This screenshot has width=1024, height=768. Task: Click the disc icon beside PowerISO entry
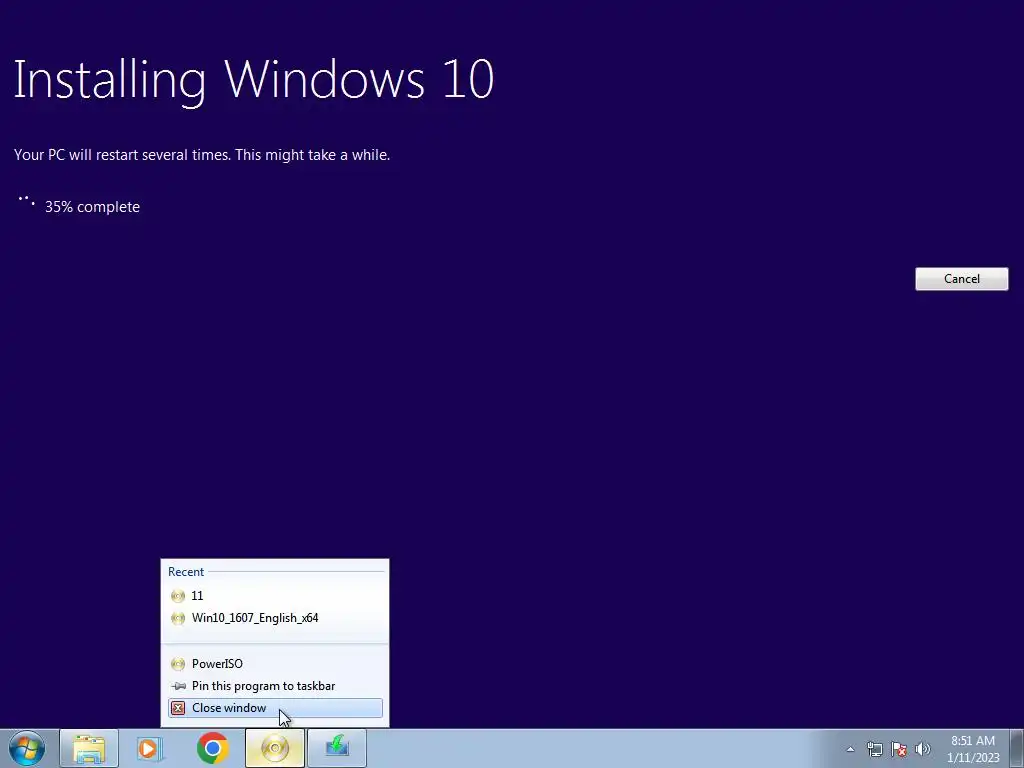tap(178, 664)
